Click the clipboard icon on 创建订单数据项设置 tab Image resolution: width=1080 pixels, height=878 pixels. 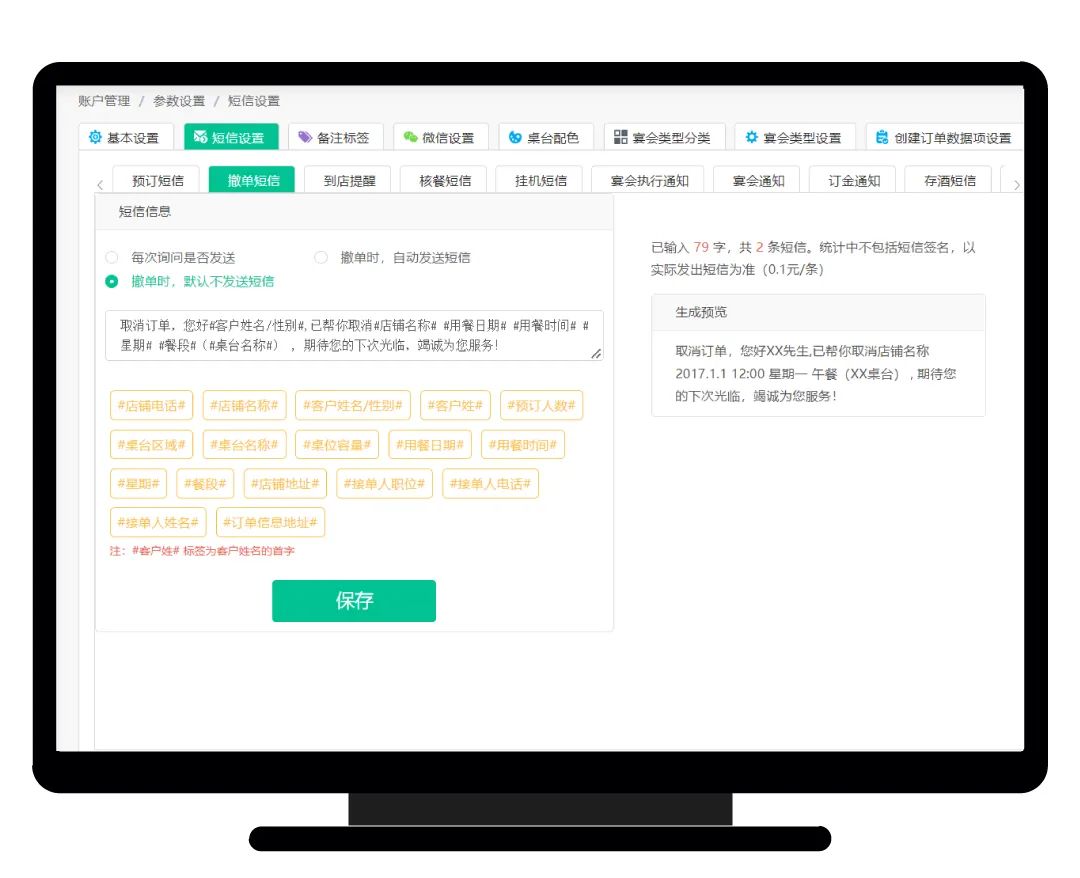click(x=882, y=137)
